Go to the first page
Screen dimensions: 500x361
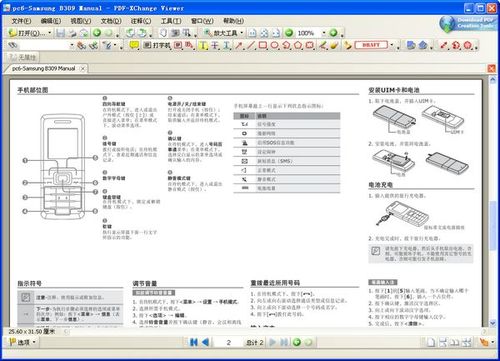pos(193,342)
